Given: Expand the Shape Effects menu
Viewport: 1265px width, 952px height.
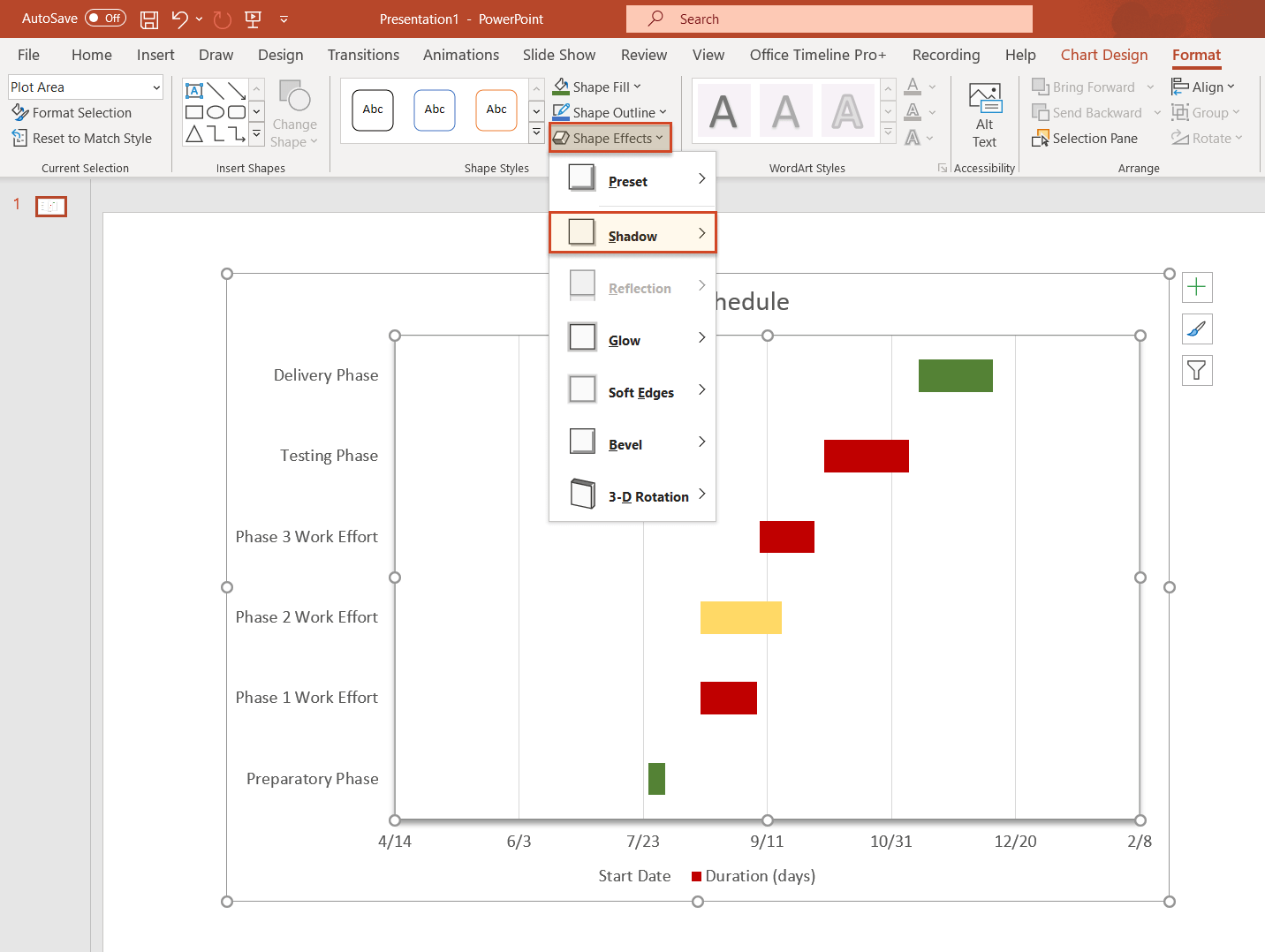Looking at the screenshot, I should point(610,138).
